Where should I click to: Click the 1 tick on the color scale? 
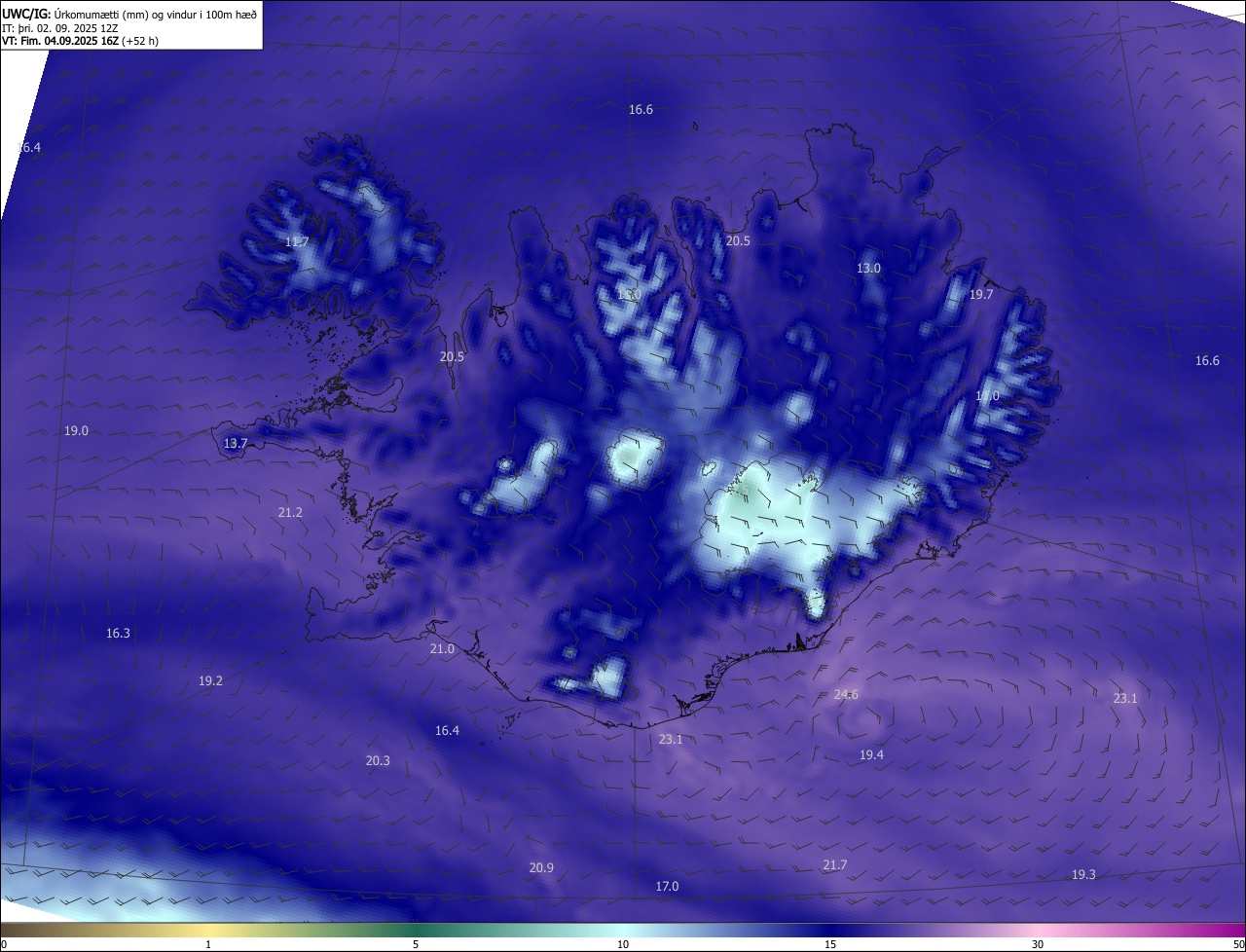point(208,944)
